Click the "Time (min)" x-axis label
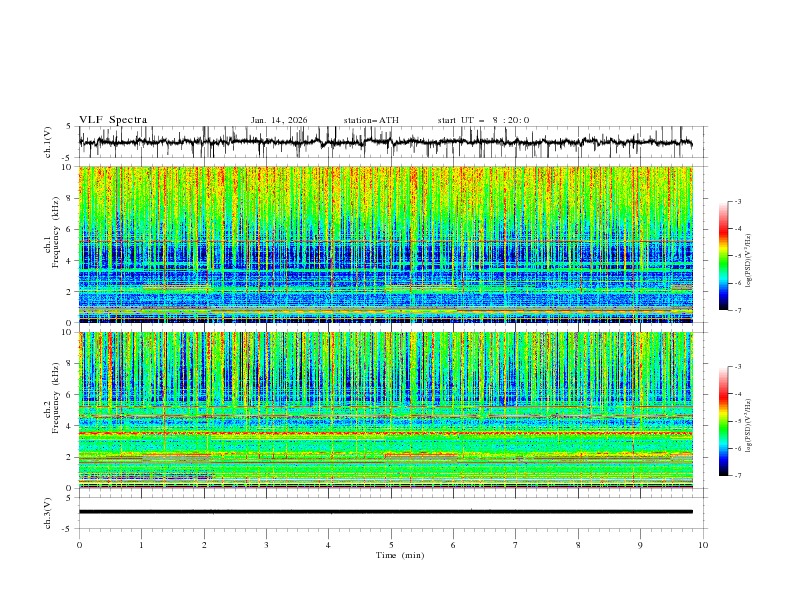The image size is (792, 612). click(400, 555)
